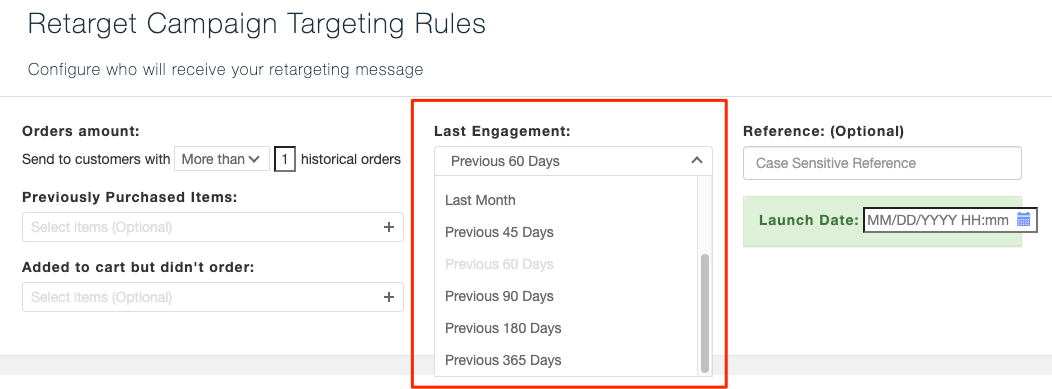Select the greyed Previous 60 Days option

499,264
